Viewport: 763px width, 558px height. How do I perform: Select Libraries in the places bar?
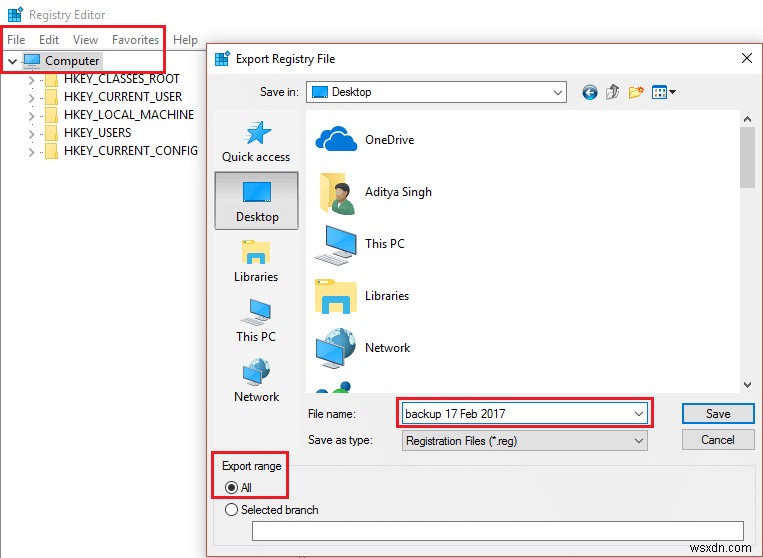pyautogui.click(x=256, y=261)
